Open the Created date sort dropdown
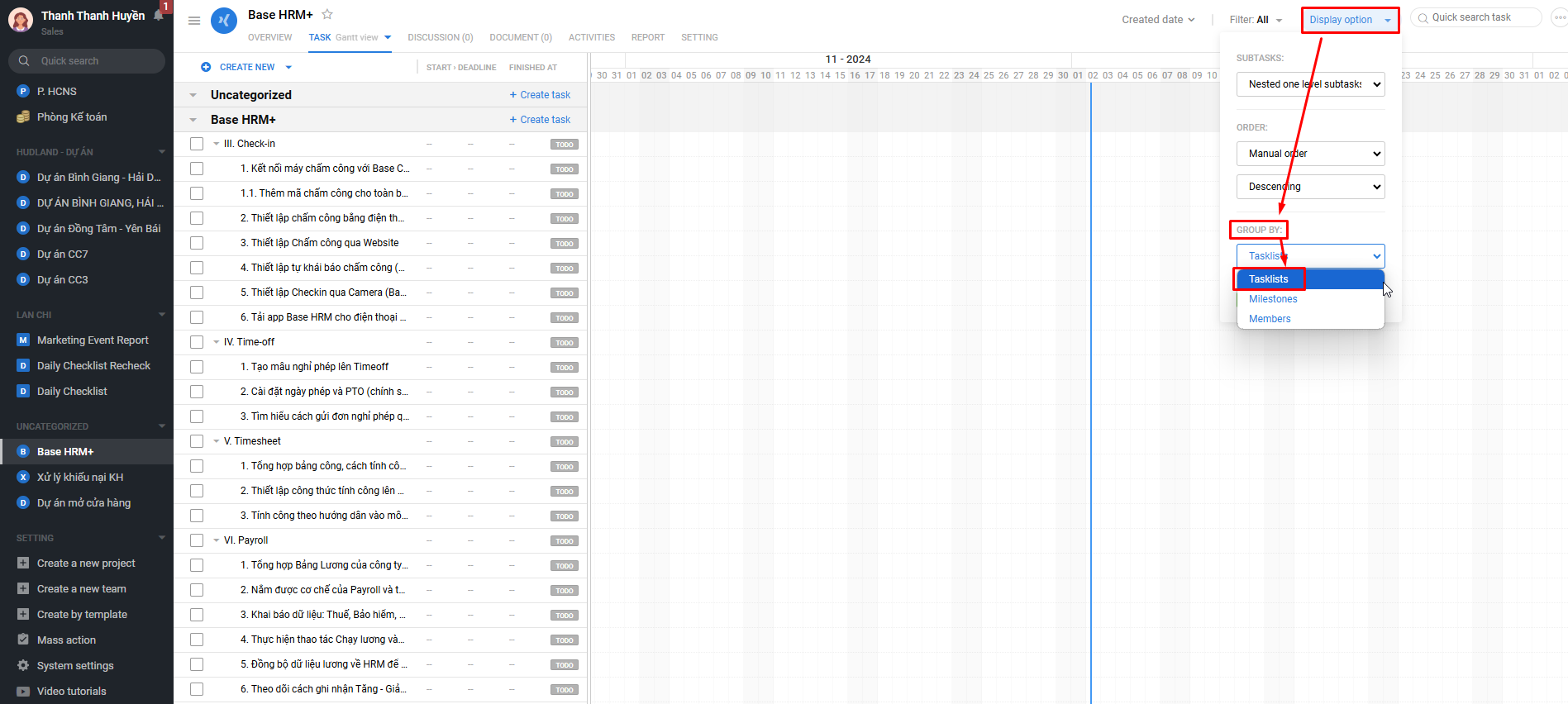The height and width of the screenshot is (704, 1568). [x=1158, y=20]
